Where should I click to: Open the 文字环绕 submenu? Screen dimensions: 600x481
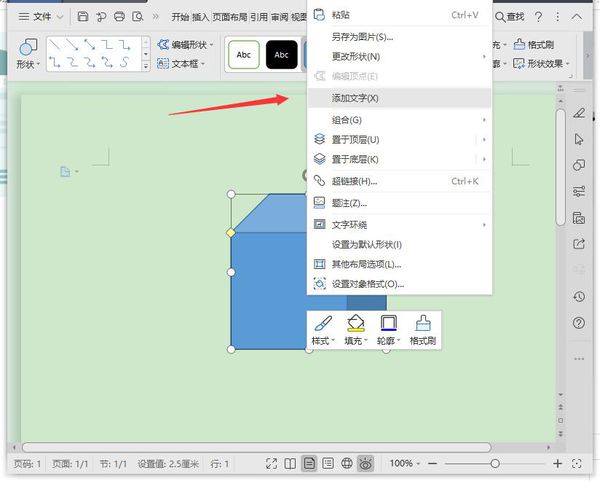pos(399,225)
